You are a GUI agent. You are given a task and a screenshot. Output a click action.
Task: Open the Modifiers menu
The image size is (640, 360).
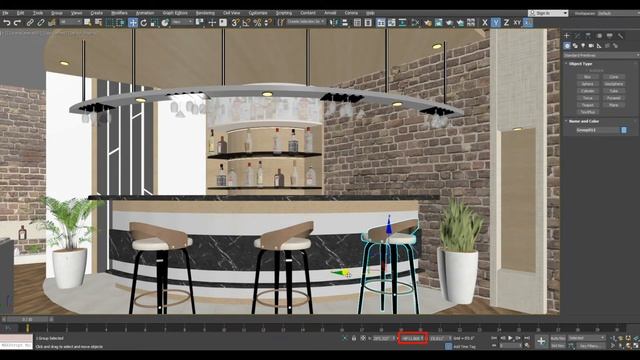[x=119, y=13]
